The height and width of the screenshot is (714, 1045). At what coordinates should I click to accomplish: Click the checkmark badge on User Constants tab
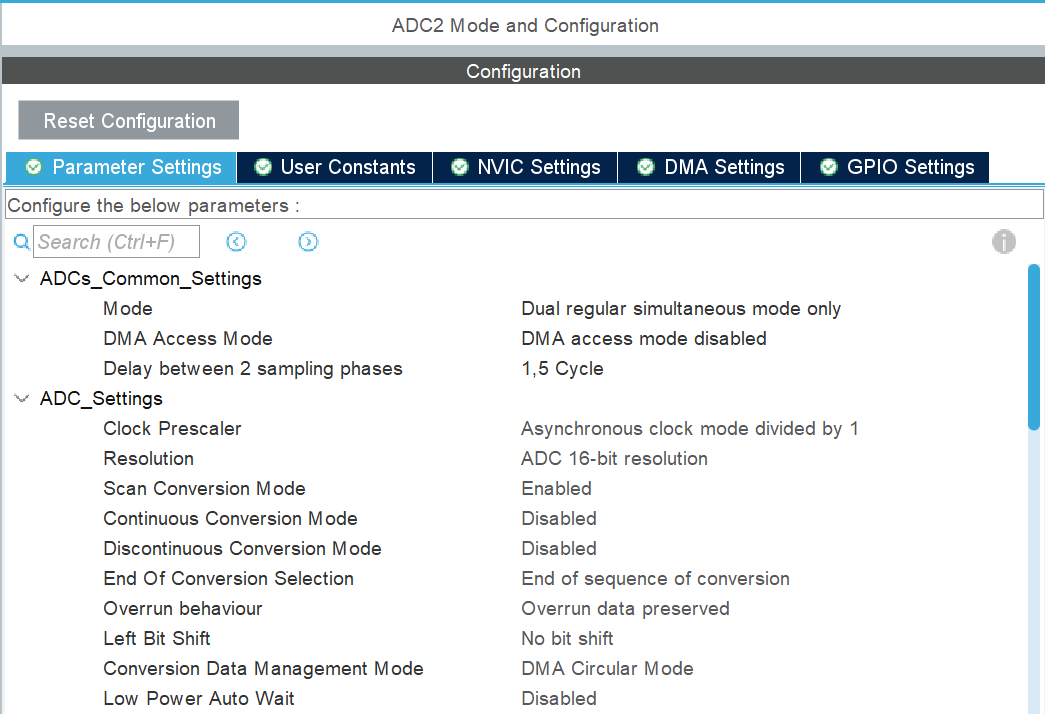click(x=262, y=167)
